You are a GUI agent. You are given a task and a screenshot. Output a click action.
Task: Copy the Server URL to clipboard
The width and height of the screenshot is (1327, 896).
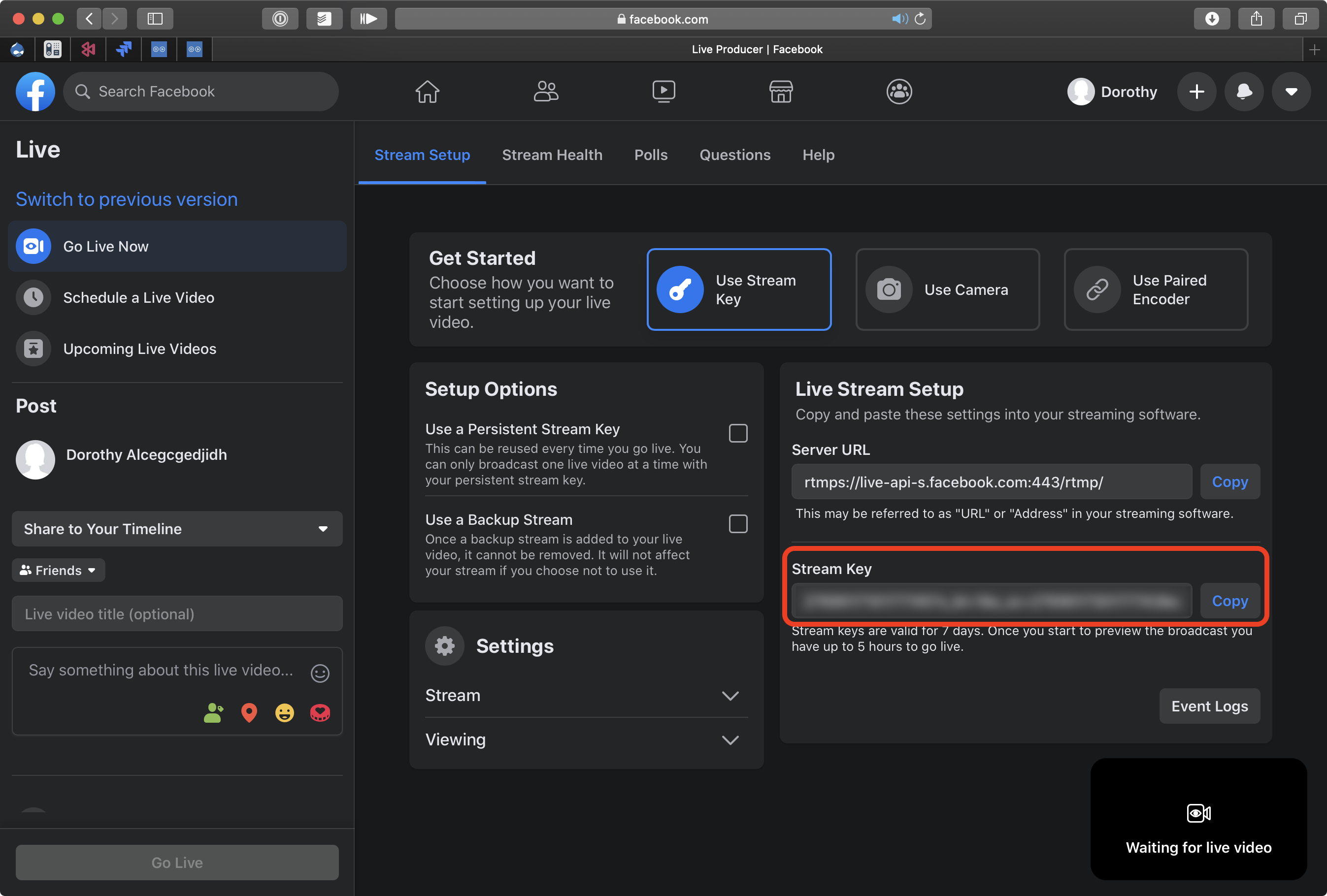coord(1229,481)
